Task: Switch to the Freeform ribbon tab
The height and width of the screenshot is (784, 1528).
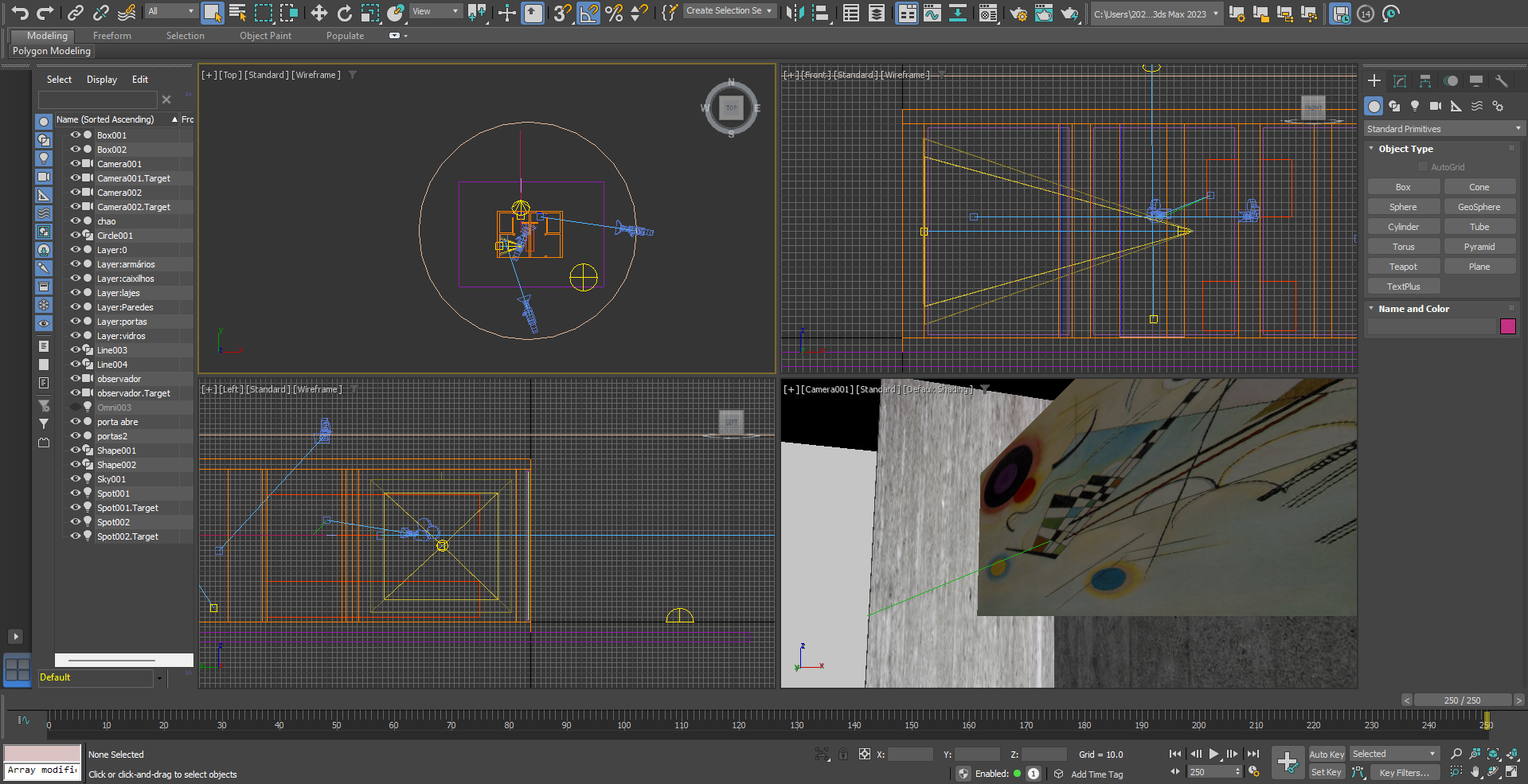Action: coord(111,36)
